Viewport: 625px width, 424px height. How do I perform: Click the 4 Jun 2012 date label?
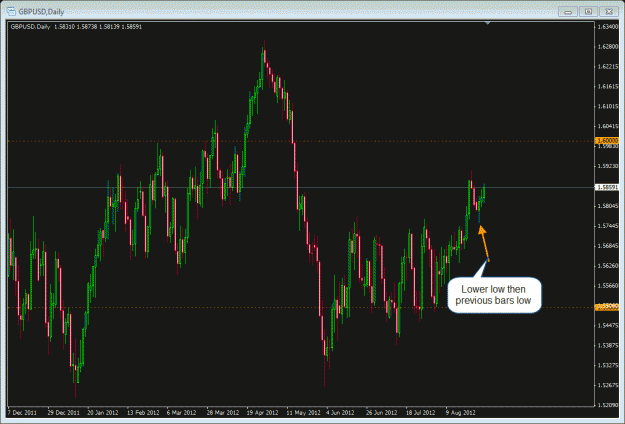point(340,413)
